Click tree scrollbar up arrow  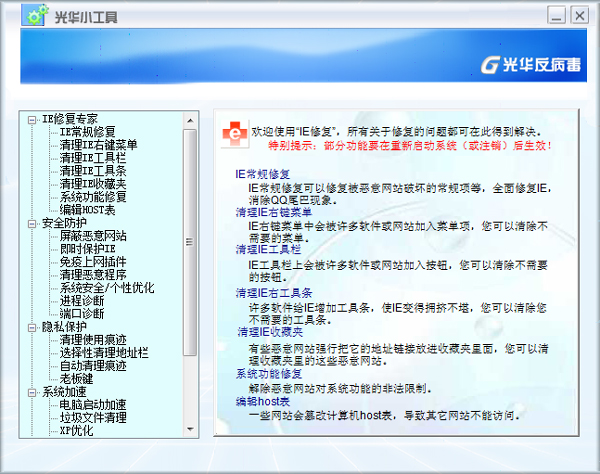(x=190, y=121)
